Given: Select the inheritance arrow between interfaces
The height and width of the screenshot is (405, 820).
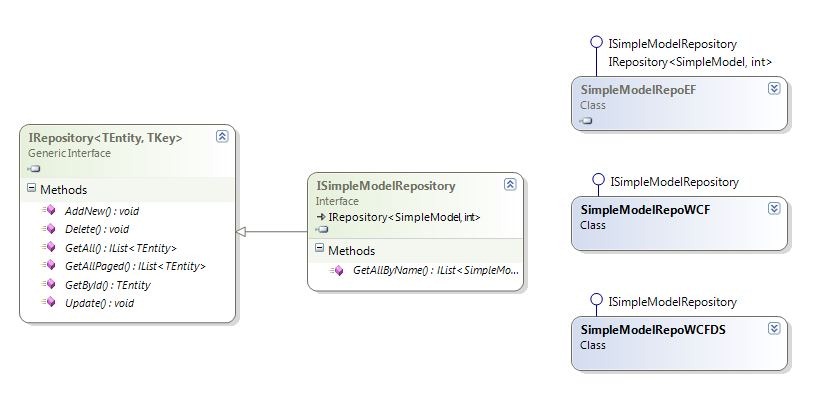Looking at the screenshot, I should point(271,231).
